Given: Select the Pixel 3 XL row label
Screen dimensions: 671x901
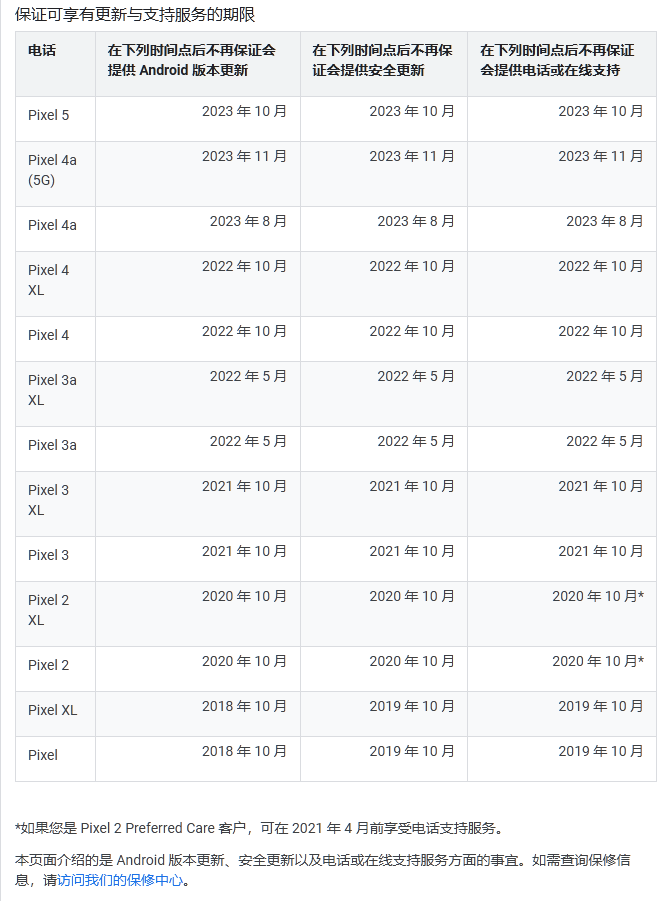Looking at the screenshot, I should point(49,500).
